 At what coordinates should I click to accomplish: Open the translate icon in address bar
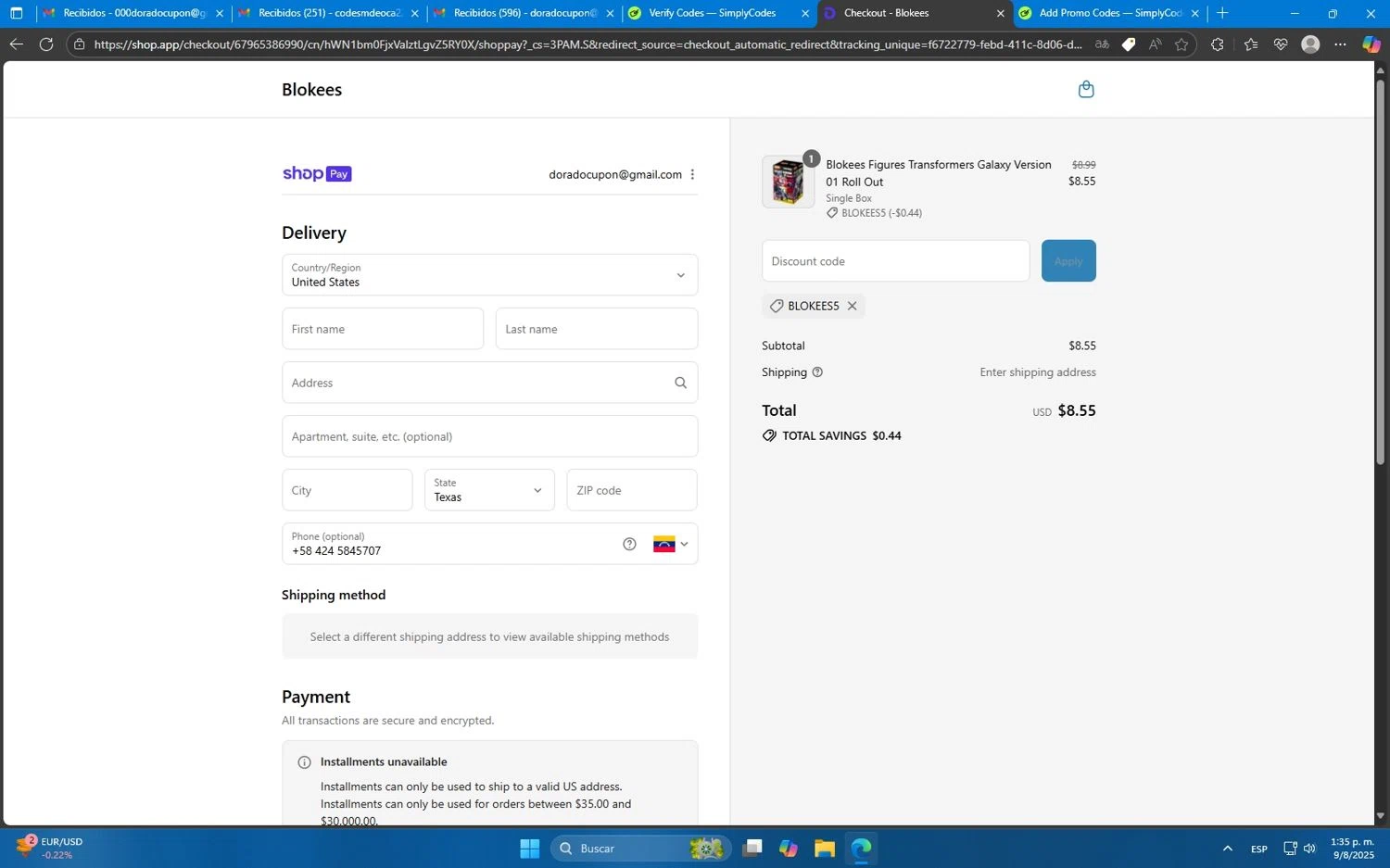1102,44
